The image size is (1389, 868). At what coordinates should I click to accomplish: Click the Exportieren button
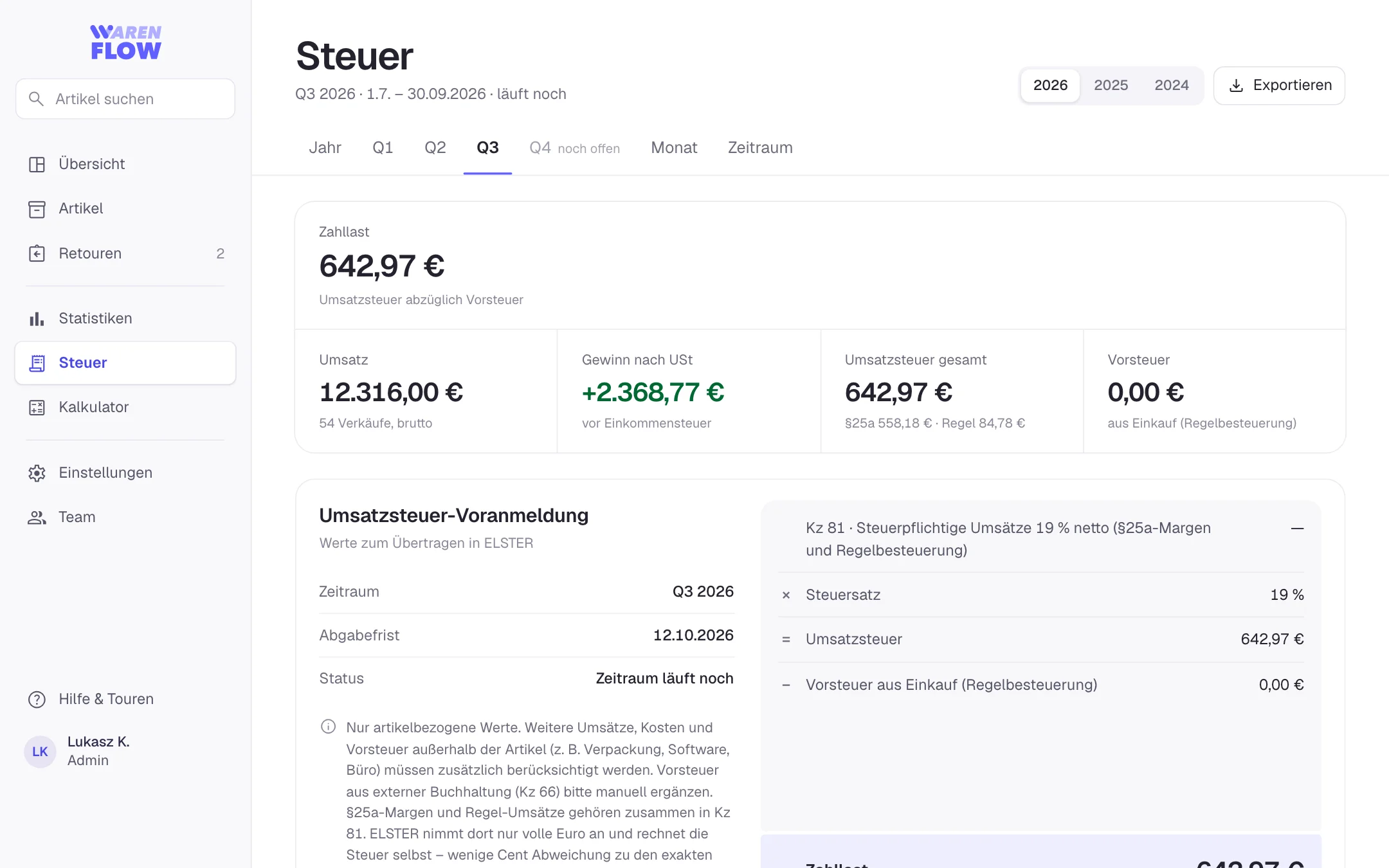click(x=1279, y=86)
